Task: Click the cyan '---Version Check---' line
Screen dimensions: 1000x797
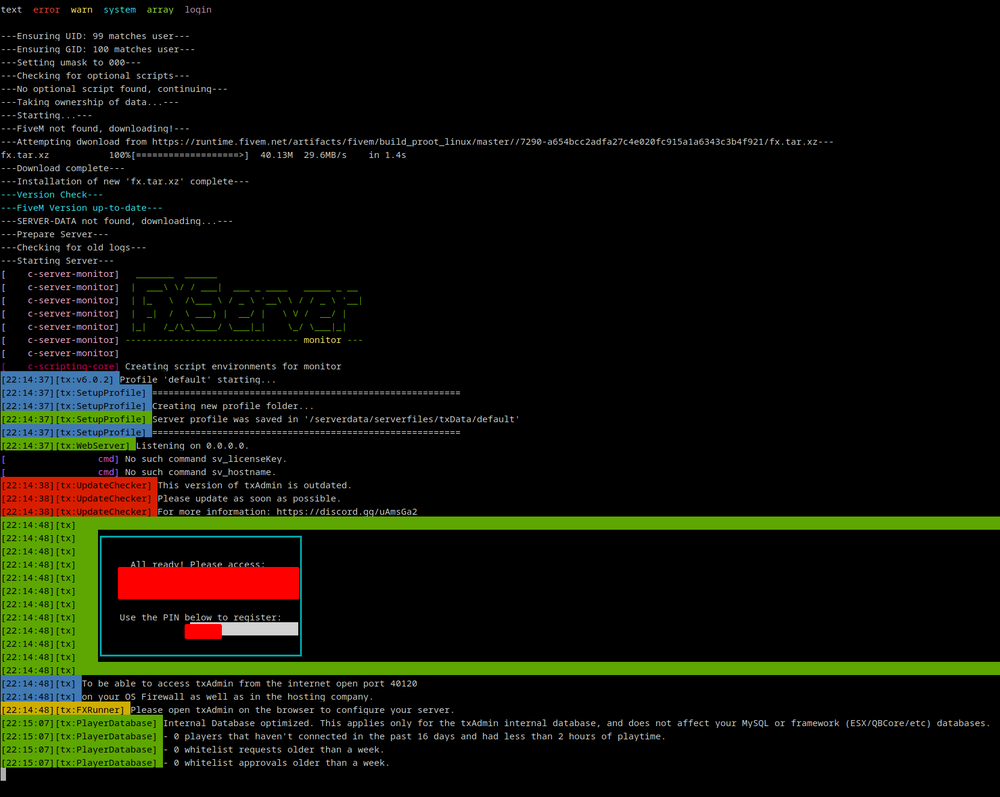Action: 52,194
